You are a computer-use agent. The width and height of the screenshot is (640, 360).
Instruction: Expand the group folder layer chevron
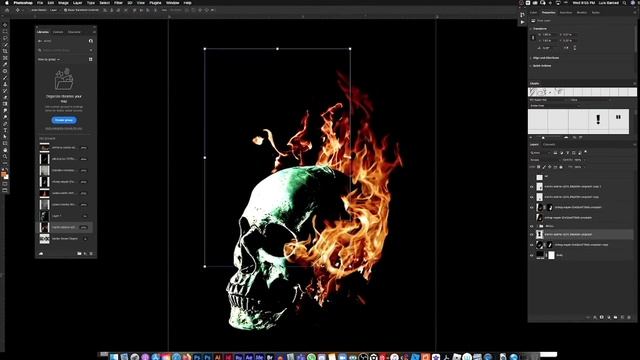537,226
